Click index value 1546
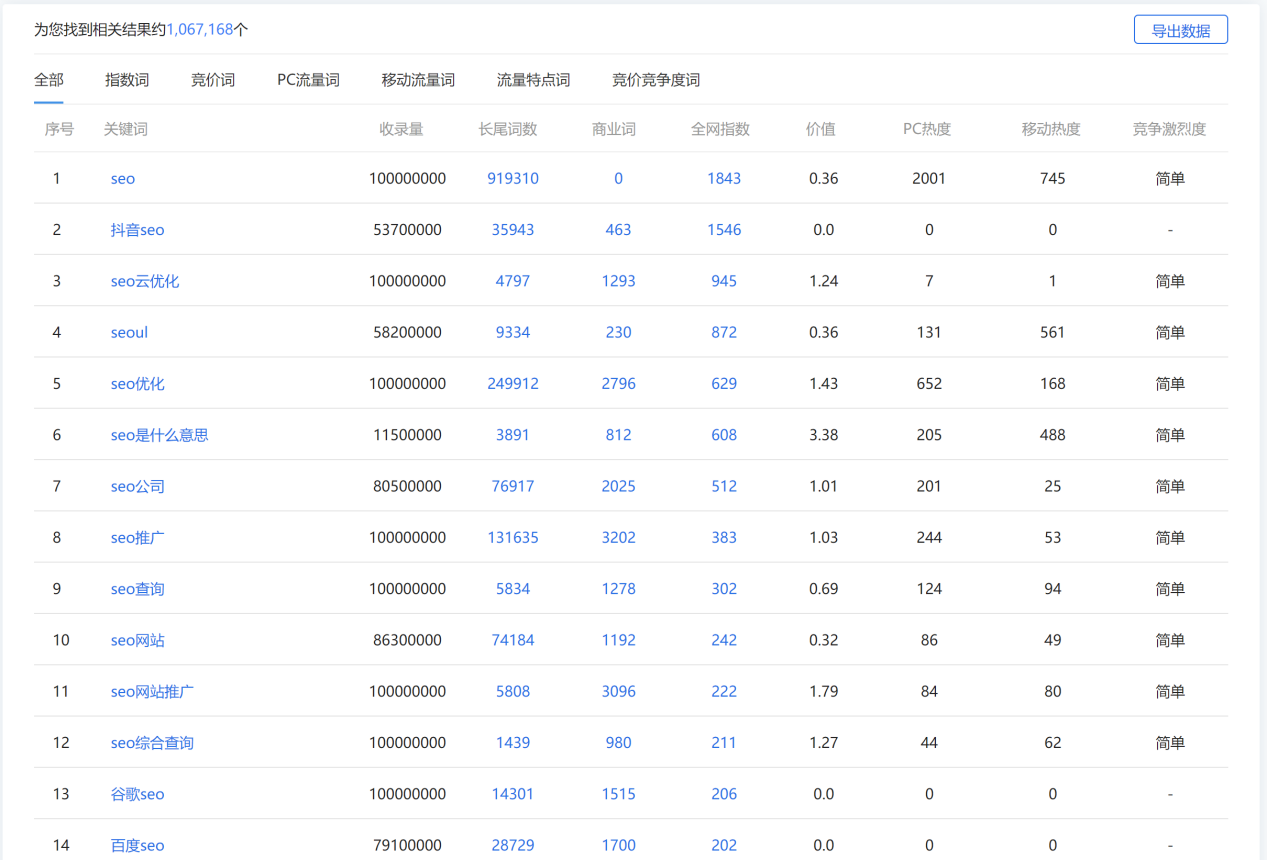 tap(724, 230)
